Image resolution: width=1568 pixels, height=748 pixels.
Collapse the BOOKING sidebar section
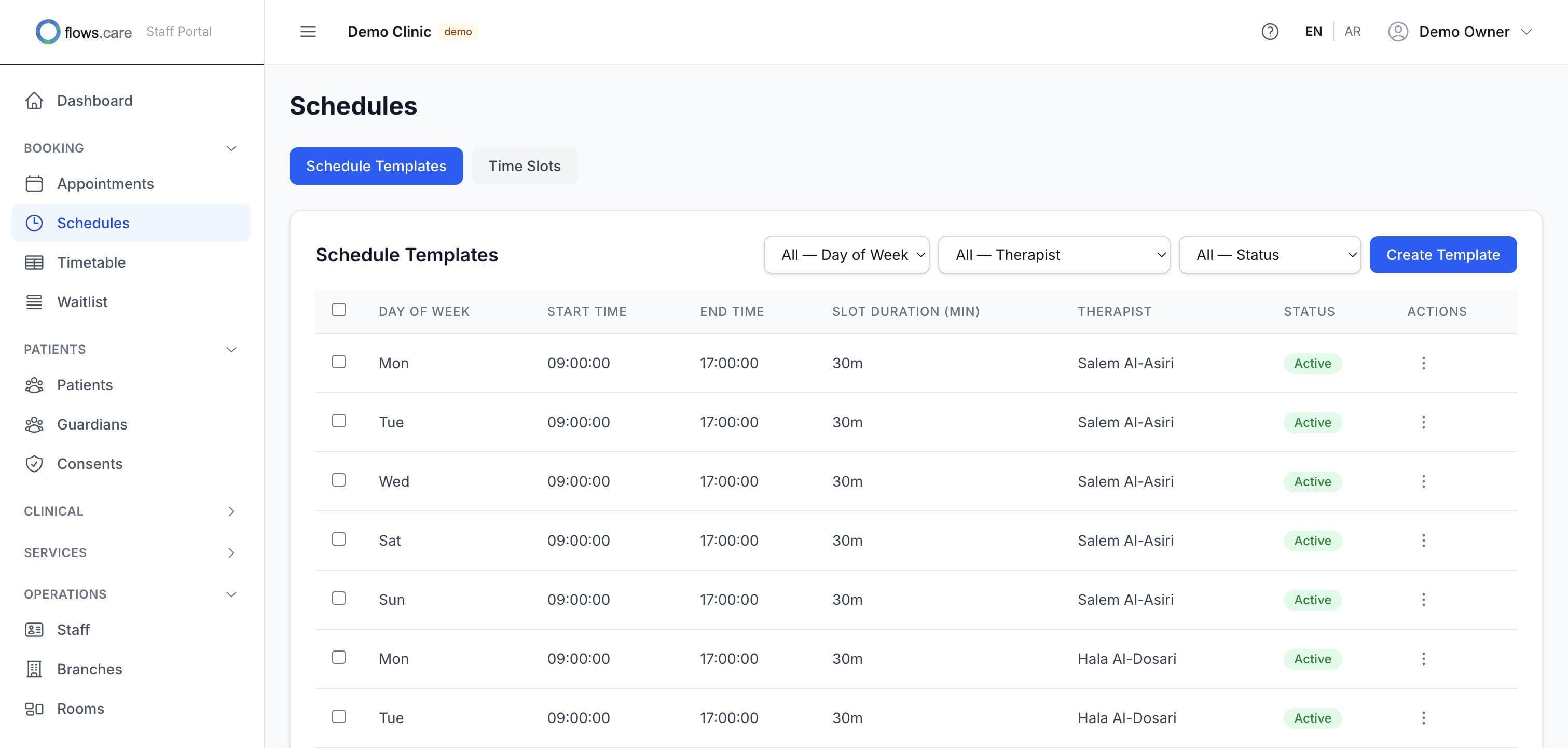pos(231,148)
